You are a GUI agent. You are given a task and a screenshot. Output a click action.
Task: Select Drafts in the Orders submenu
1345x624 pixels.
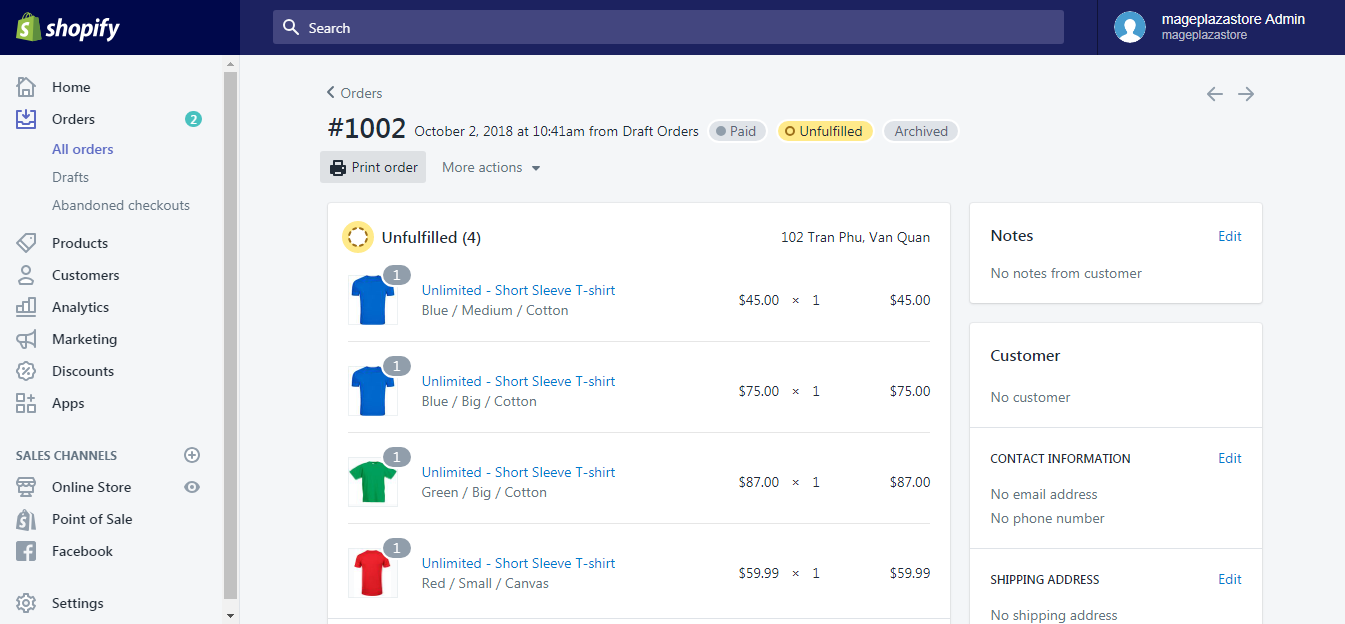click(70, 177)
